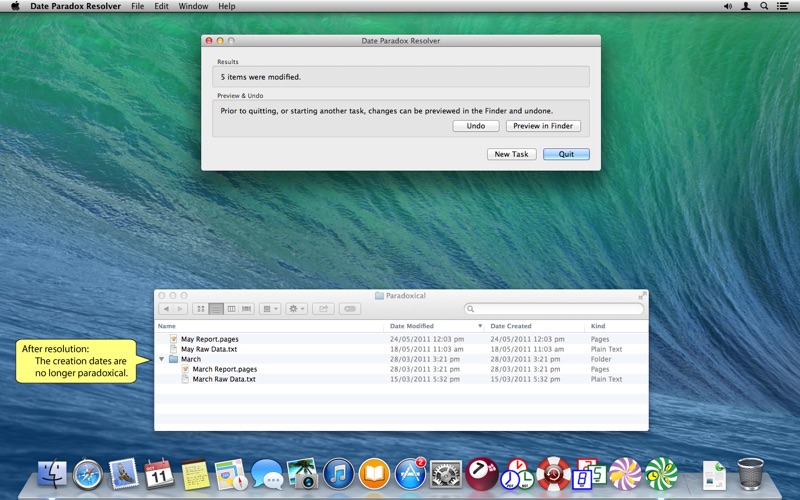Open the digit-tiles app icon in Dock
This screenshot has width=800, height=500.
[x=589, y=474]
